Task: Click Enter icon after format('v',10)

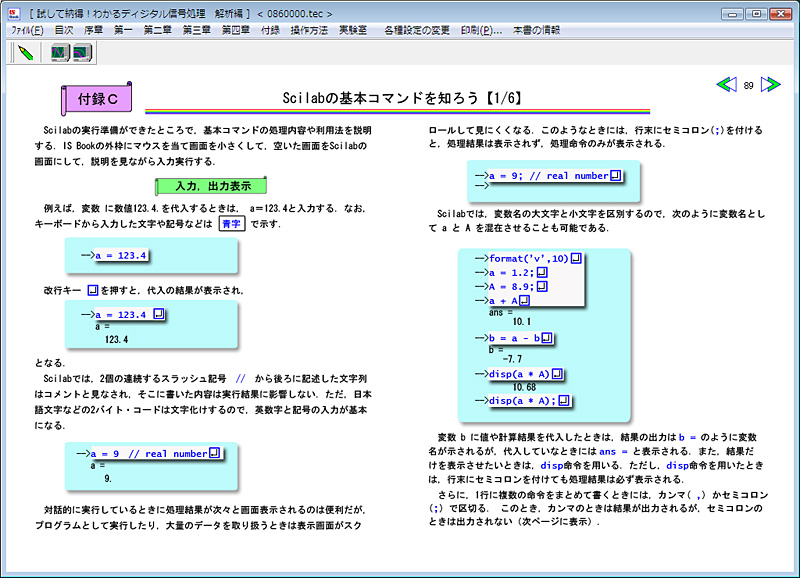Action: [x=576, y=258]
